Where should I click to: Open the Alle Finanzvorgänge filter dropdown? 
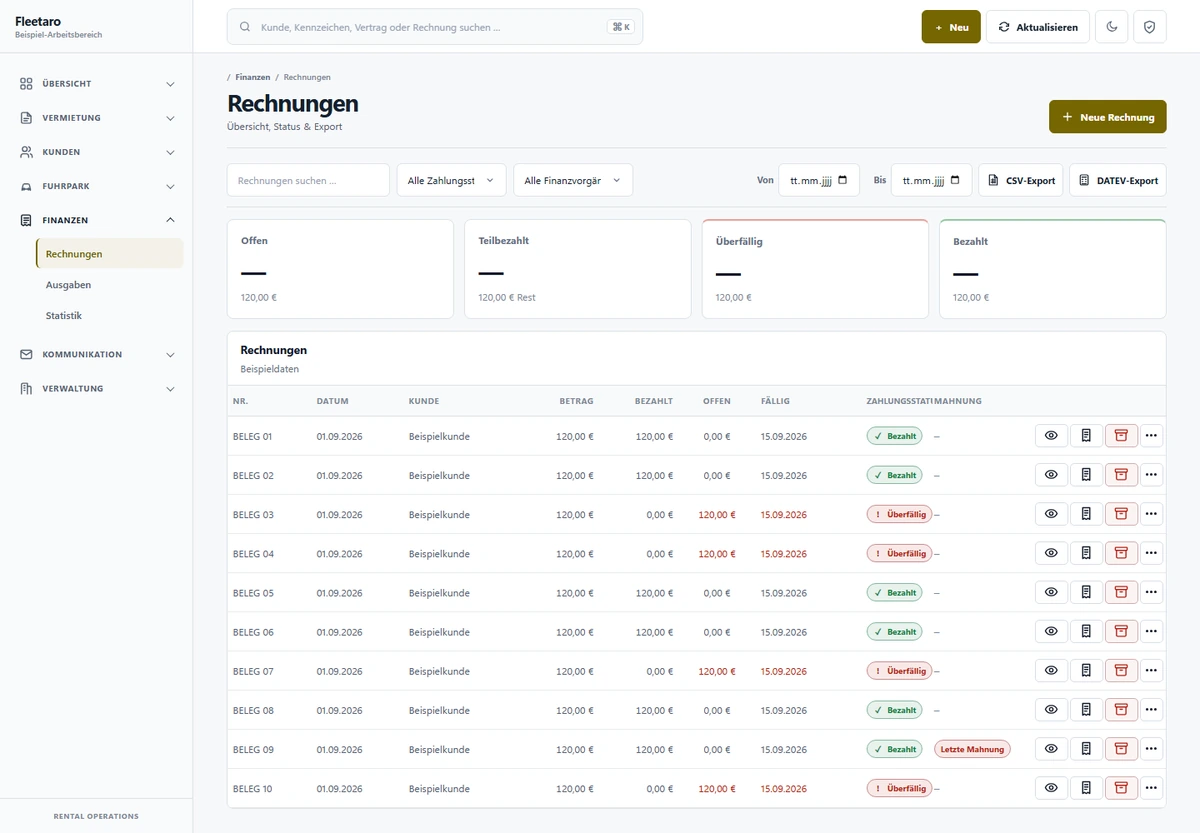(x=573, y=180)
